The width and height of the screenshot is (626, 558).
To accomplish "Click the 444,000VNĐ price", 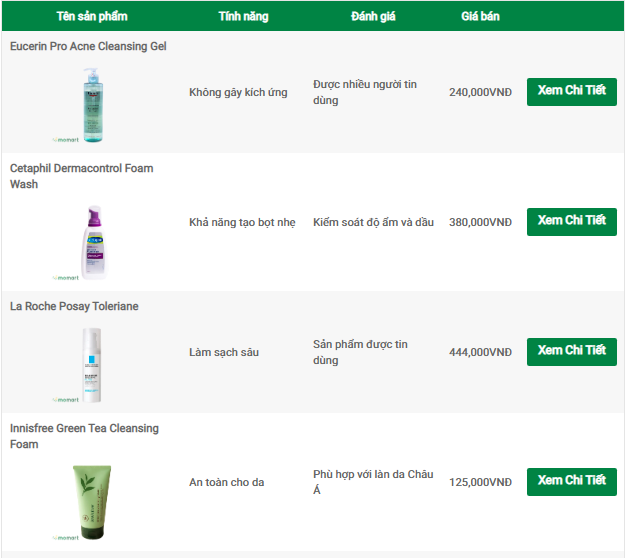I will (x=480, y=352).
